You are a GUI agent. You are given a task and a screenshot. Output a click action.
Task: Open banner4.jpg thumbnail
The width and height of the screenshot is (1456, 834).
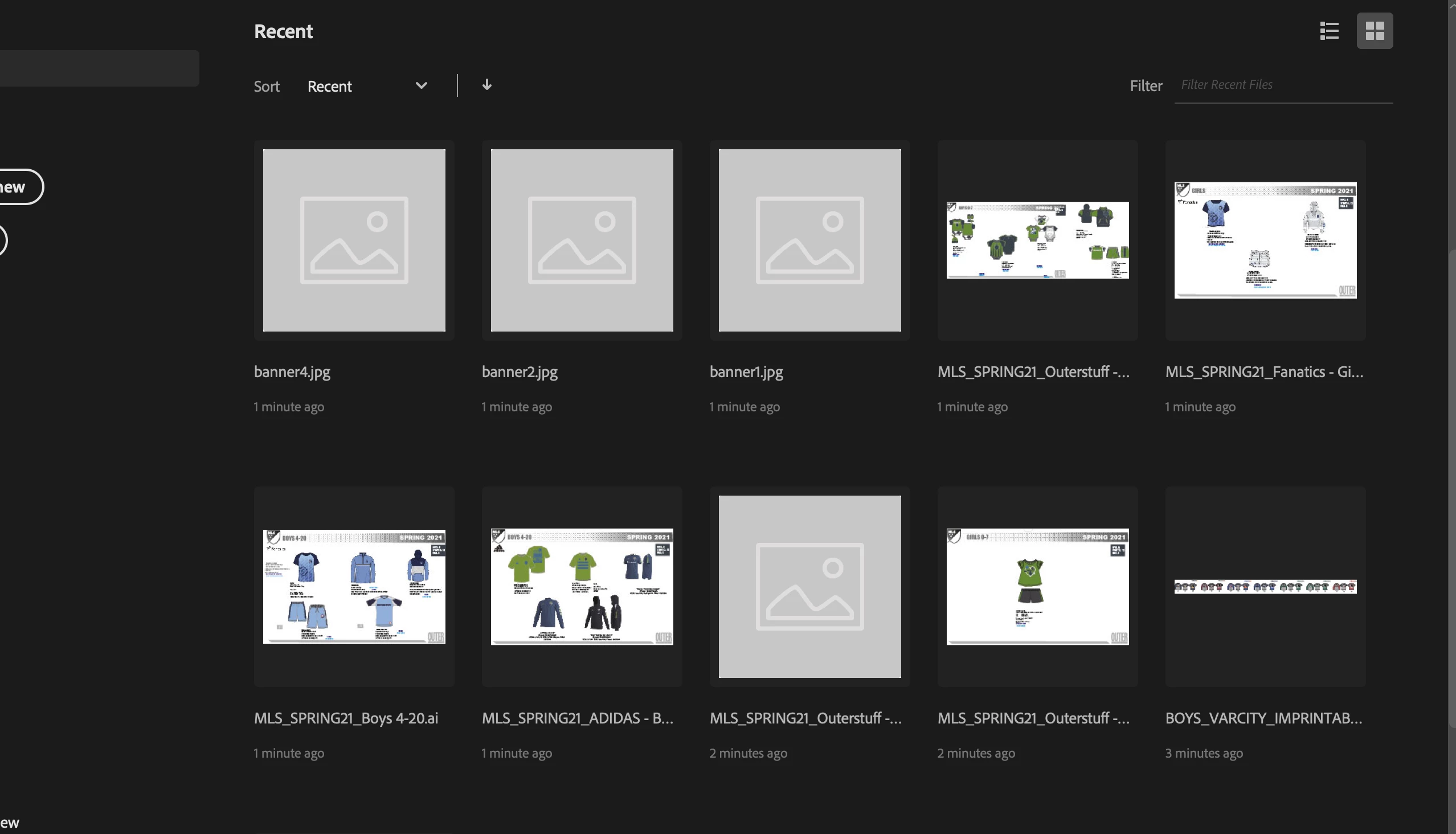tap(354, 240)
